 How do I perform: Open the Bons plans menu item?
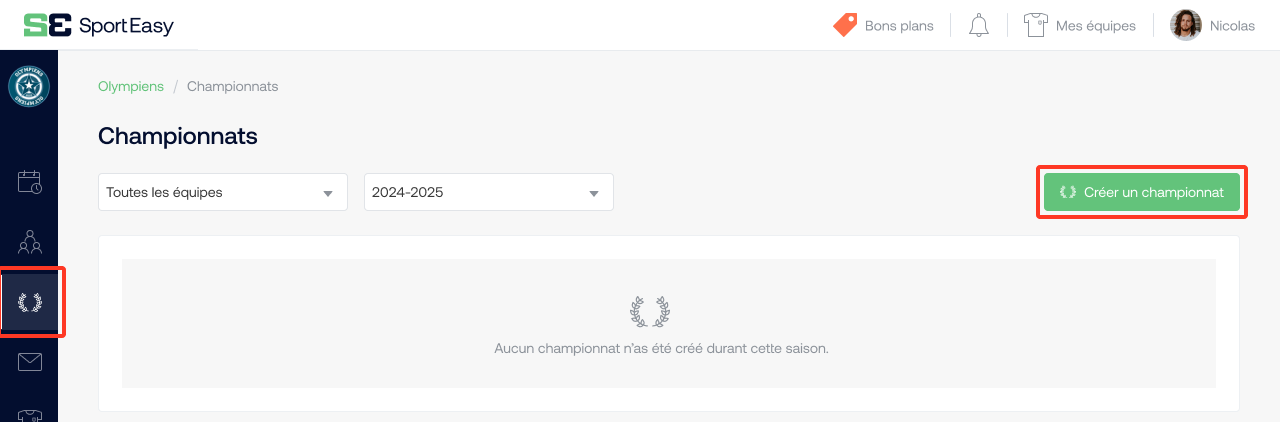883,26
